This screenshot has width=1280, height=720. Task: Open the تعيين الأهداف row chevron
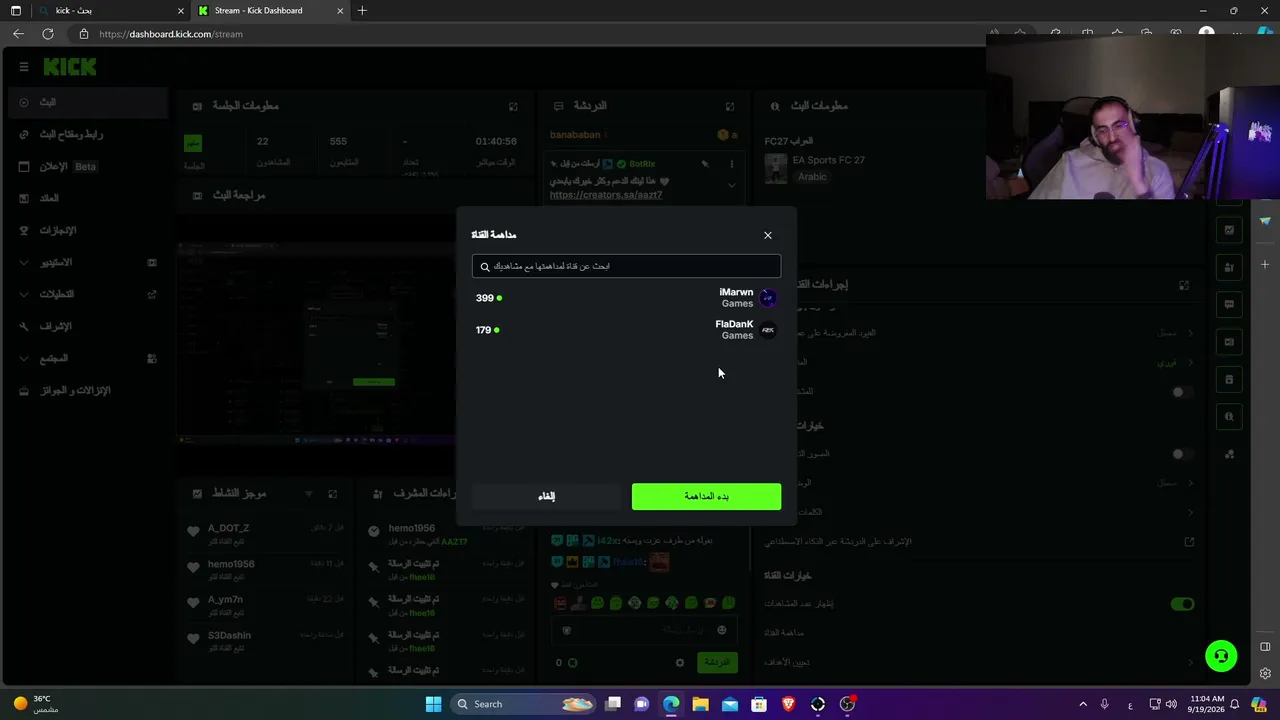(x=1190, y=662)
